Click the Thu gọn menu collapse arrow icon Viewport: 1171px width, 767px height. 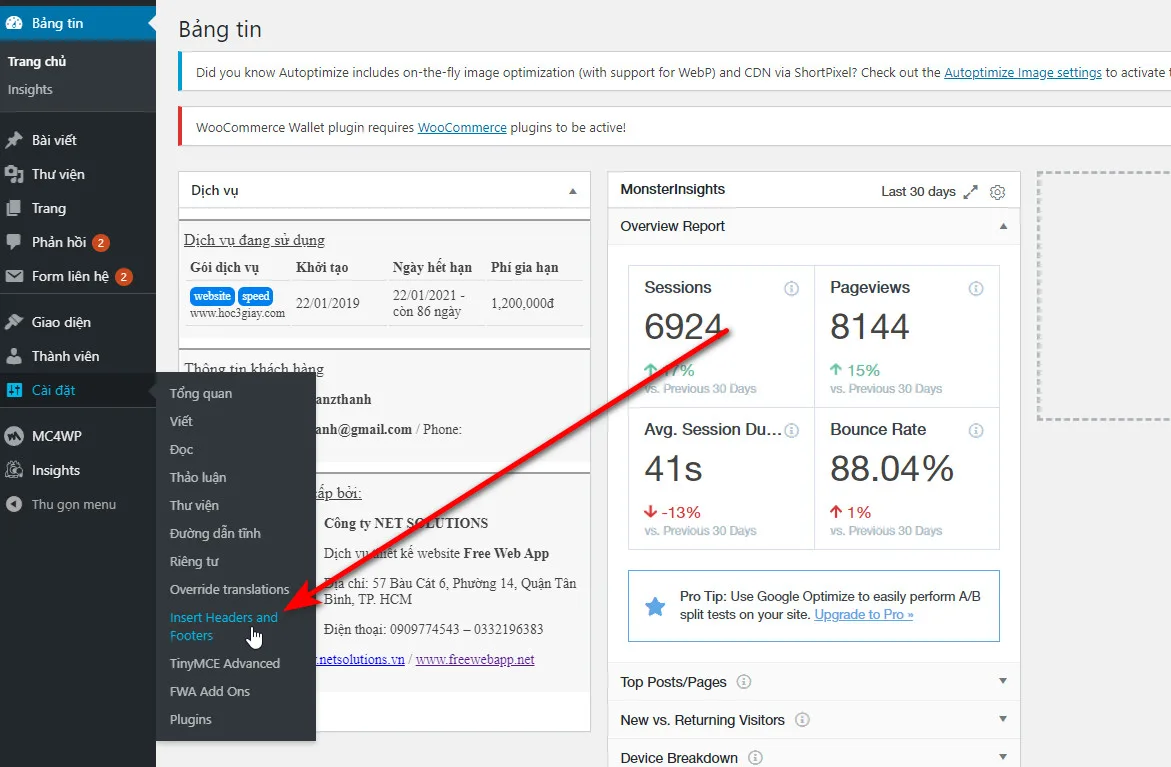pos(14,504)
